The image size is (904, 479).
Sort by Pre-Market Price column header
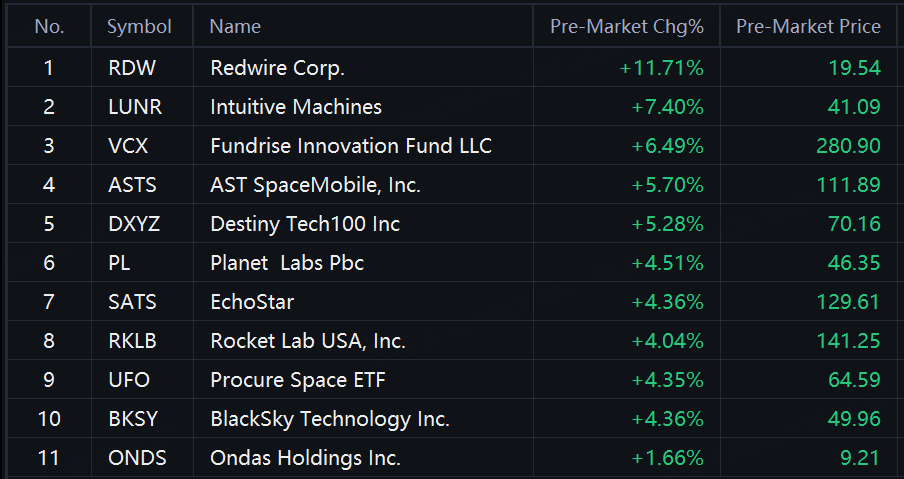click(808, 27)
